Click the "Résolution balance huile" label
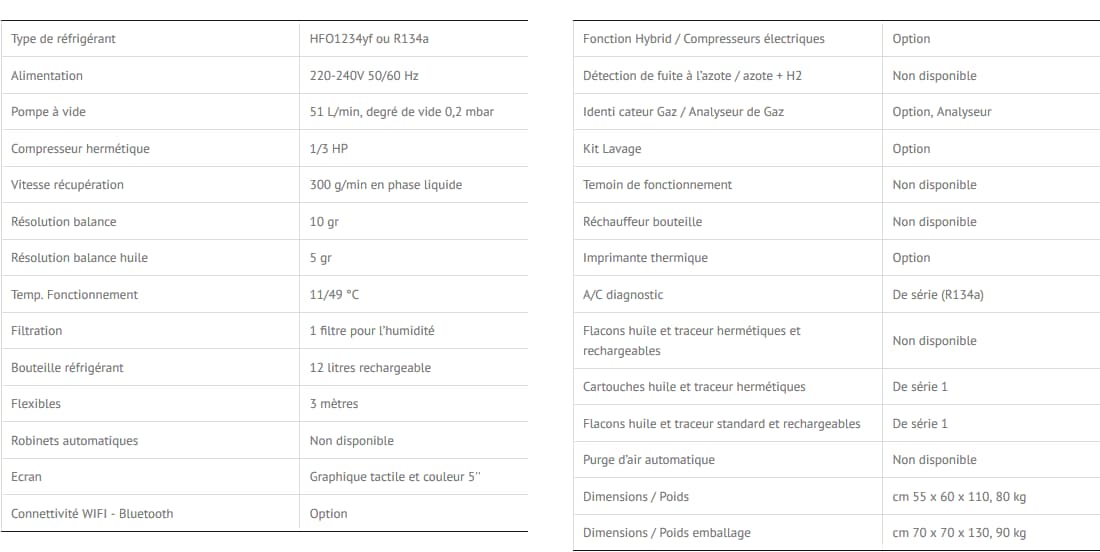Image resolution: width=1100 pixels, height=552 pixels. click(x=79, y=258)
